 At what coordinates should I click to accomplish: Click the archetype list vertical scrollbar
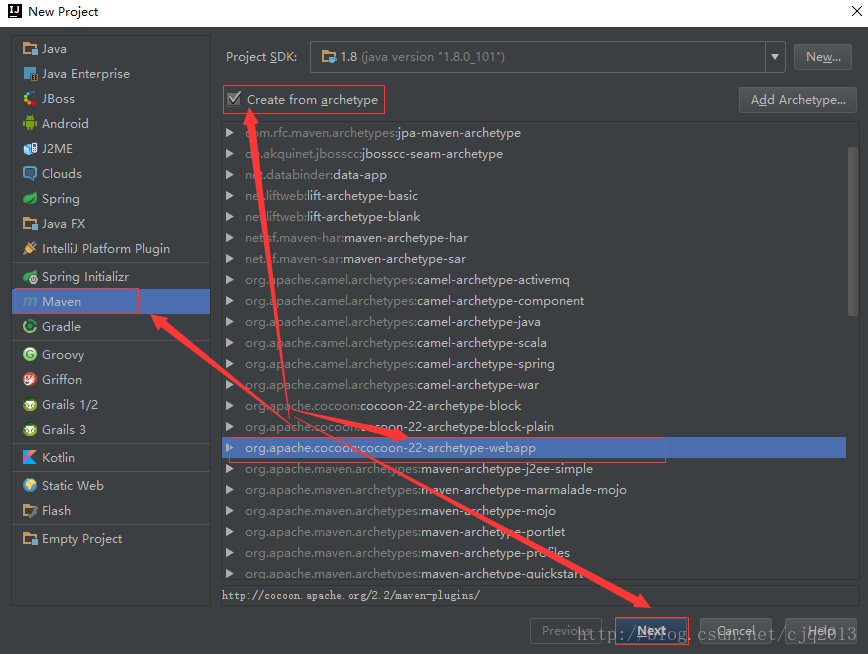(x=852, y=231)
